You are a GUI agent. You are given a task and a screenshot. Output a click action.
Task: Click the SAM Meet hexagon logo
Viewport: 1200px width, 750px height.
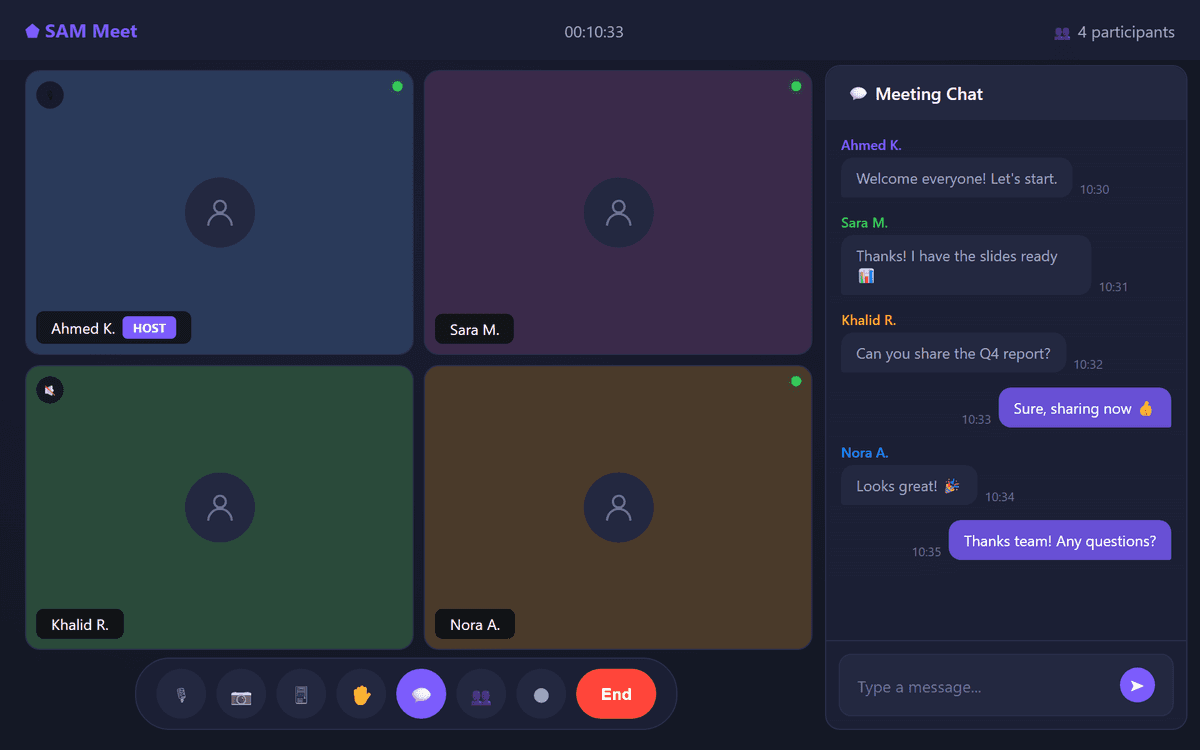click(33, 31)
